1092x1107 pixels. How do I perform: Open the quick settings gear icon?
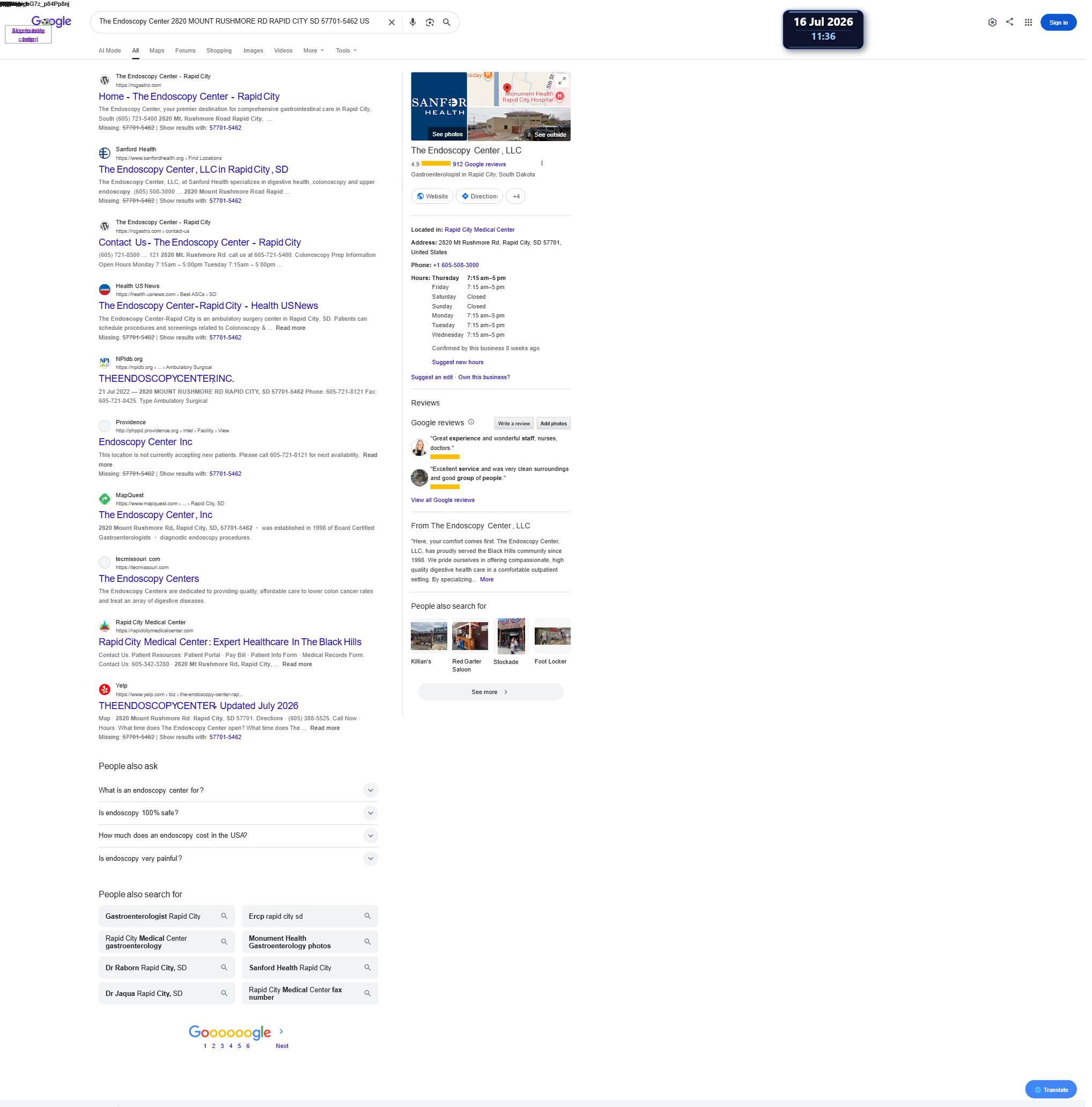point(992,23)
